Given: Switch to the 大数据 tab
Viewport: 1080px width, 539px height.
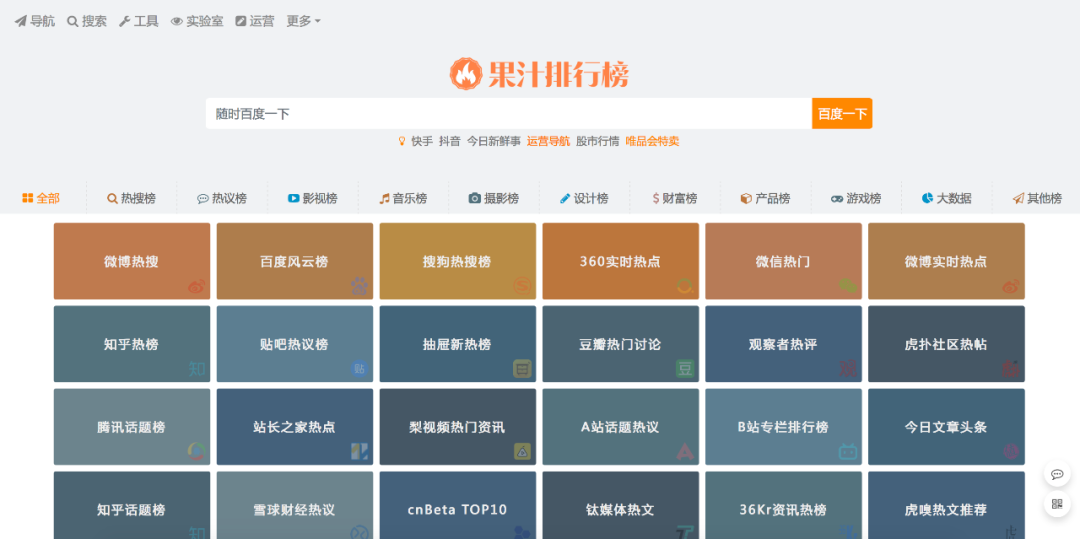Looking at the screenshot, I should coord(947,198).
